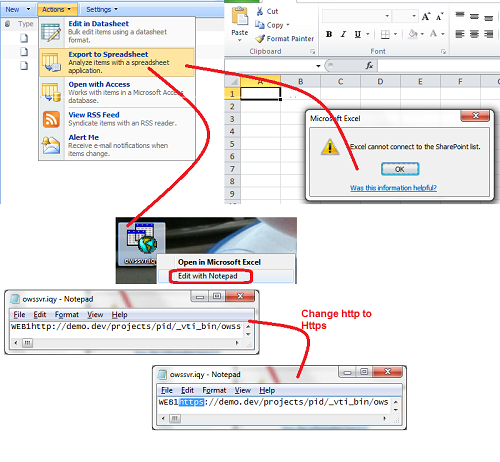Expand the Paste options arrow
Viewport: 500px width, 462px height.
tap(240, 40)
